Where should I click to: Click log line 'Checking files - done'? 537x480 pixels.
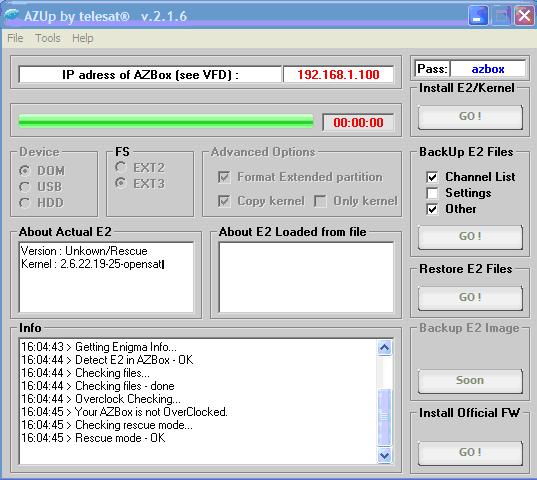pos(98,386)
